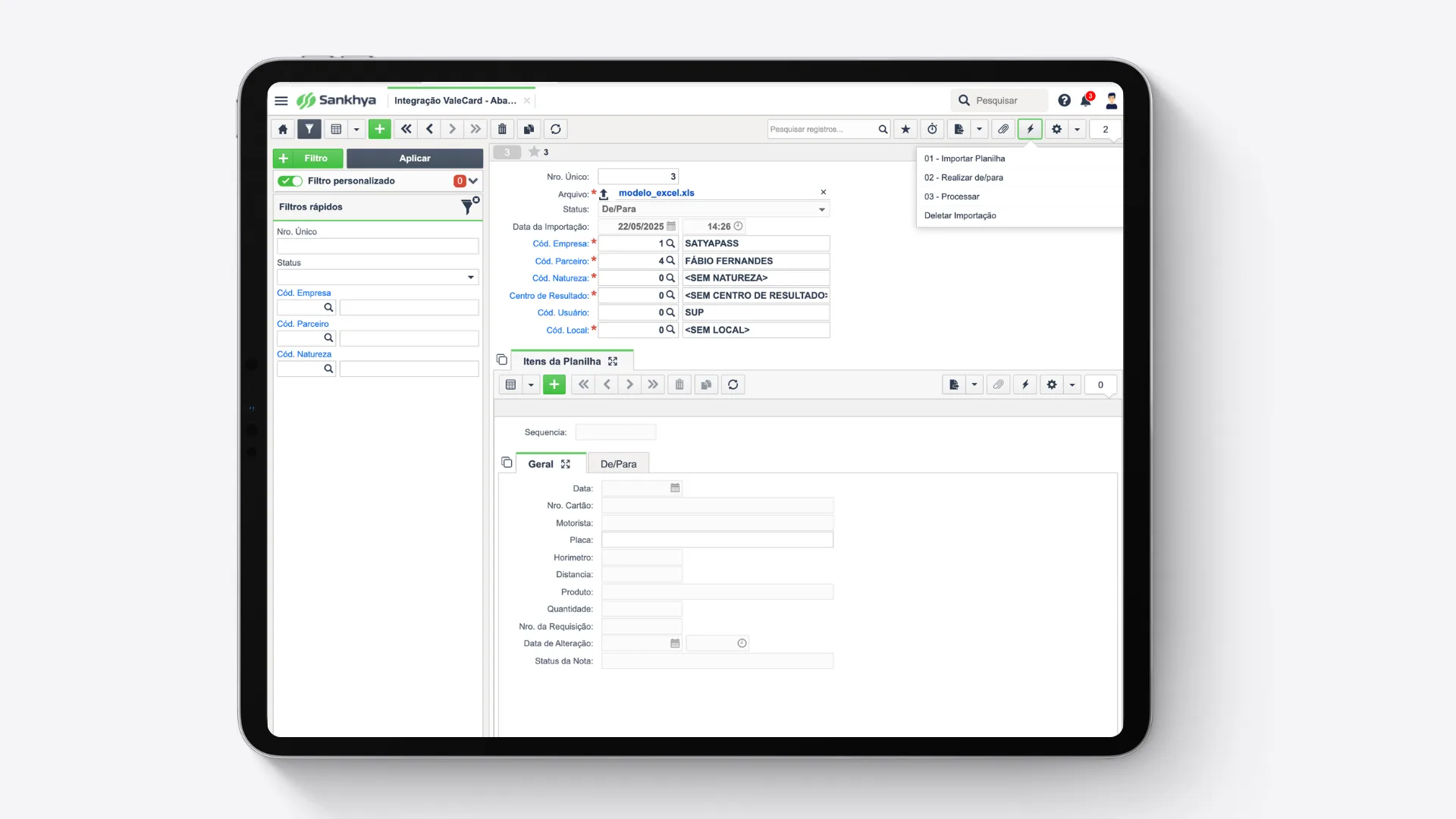Toggle the filter panel funnel icon

pyautogui.click(x=309, y=129)
